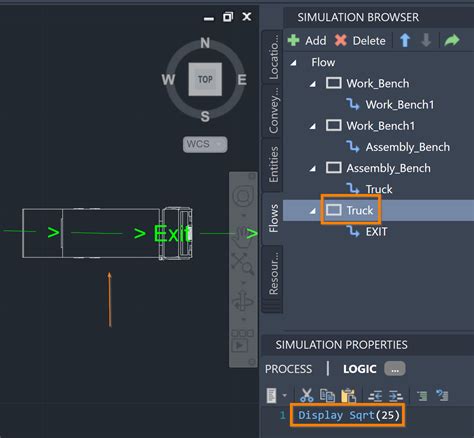Click the green curved share arrow icon
The width and height of the screenshot is (474, 438).
(452, 40)
